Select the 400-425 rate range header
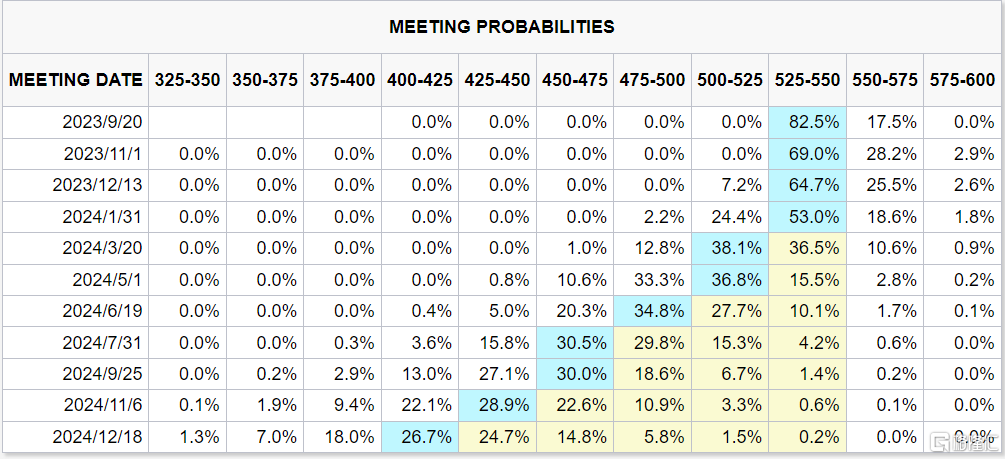The height and width of the screenshot is (459, 1005). pyautogui.click(x=419, y=81)
